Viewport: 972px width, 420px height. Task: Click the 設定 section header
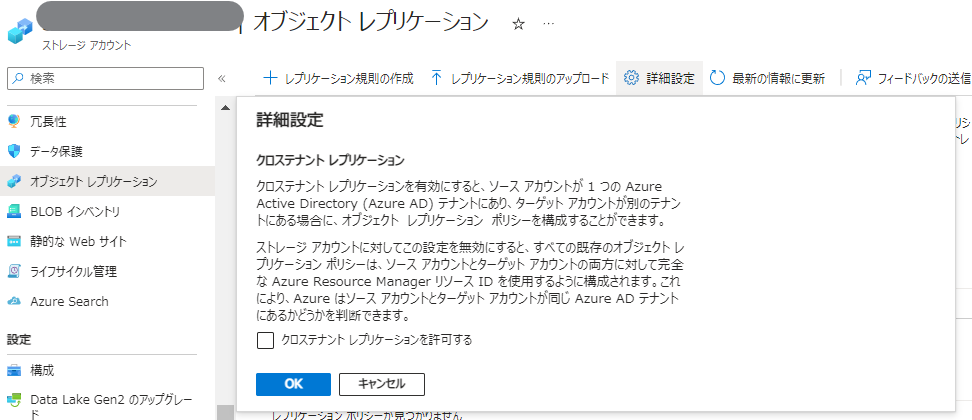pyautogui.click(x=19, y=339)
